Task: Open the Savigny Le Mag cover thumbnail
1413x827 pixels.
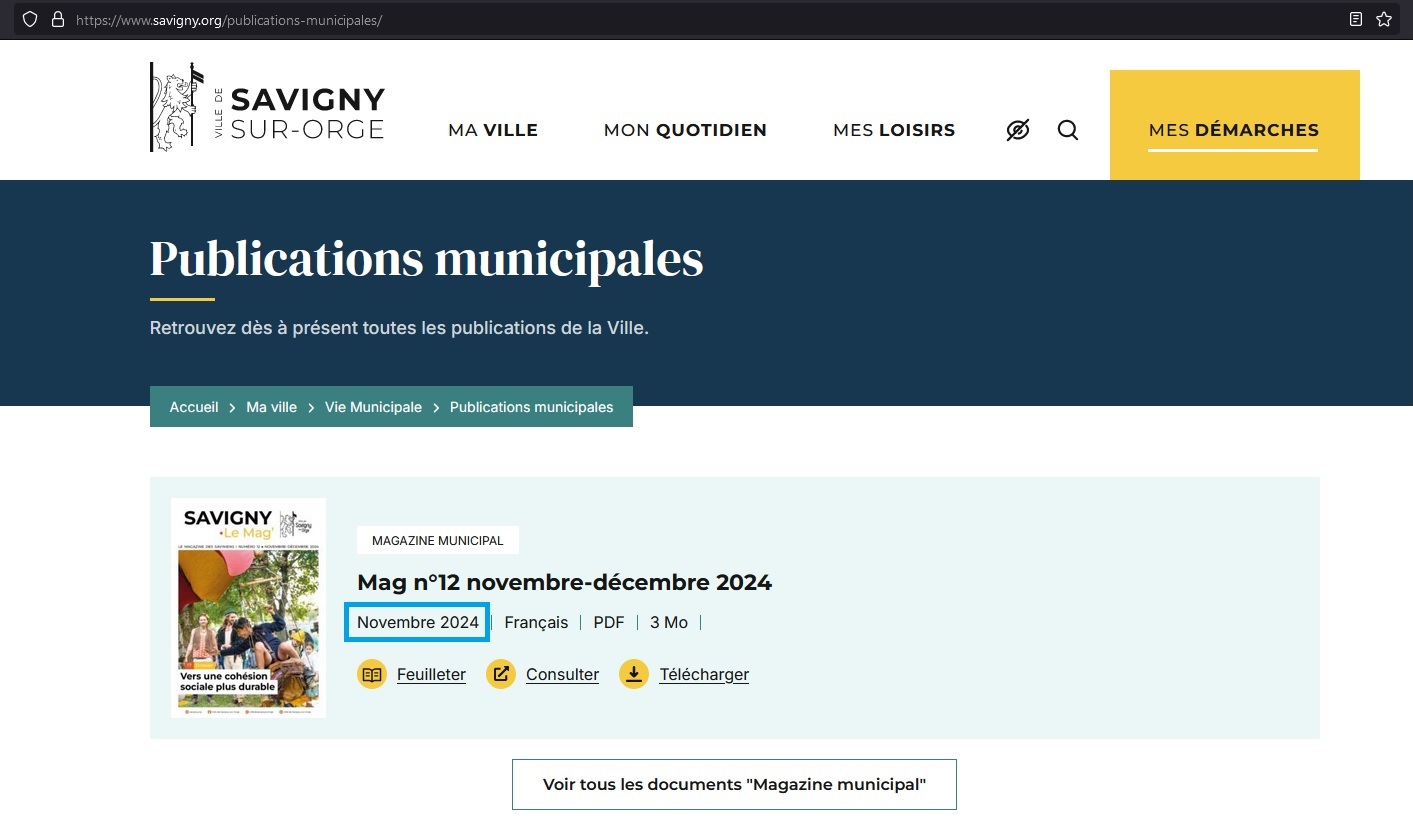Action: coord(248,607)
